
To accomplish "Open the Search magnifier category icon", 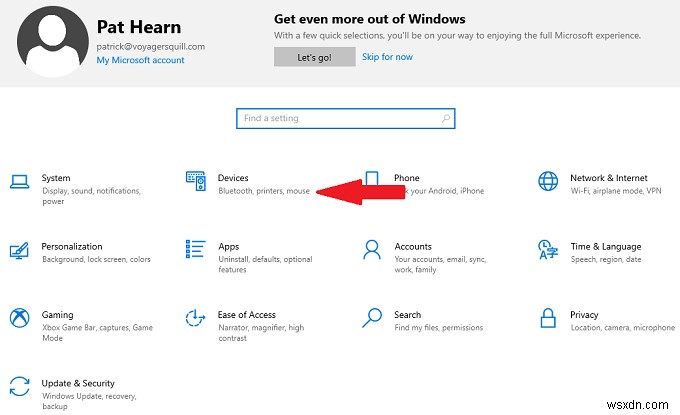I will pyautogui.click(x=372, y=318).
